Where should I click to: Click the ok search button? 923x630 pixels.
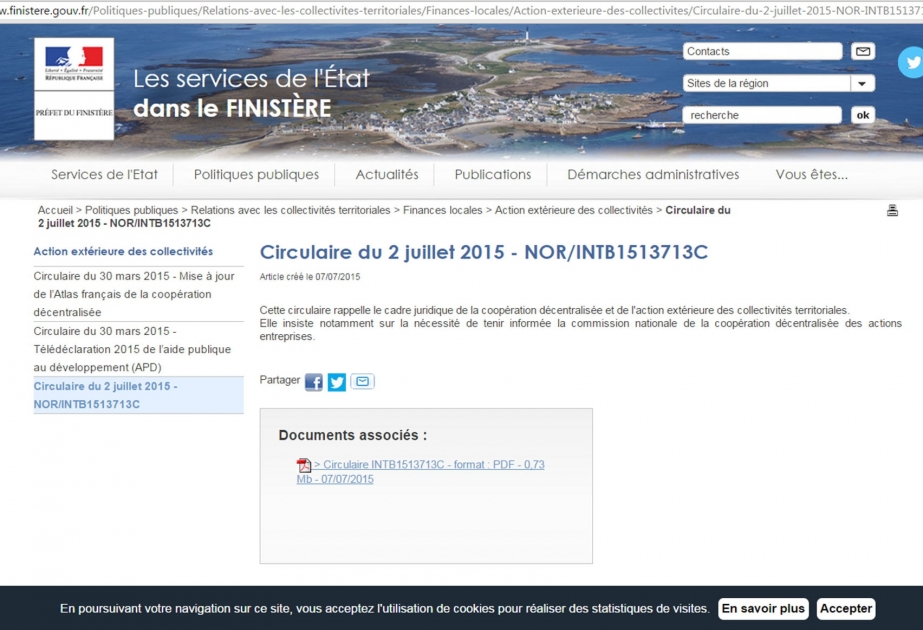pyautogui.click(x=862, y=115)
